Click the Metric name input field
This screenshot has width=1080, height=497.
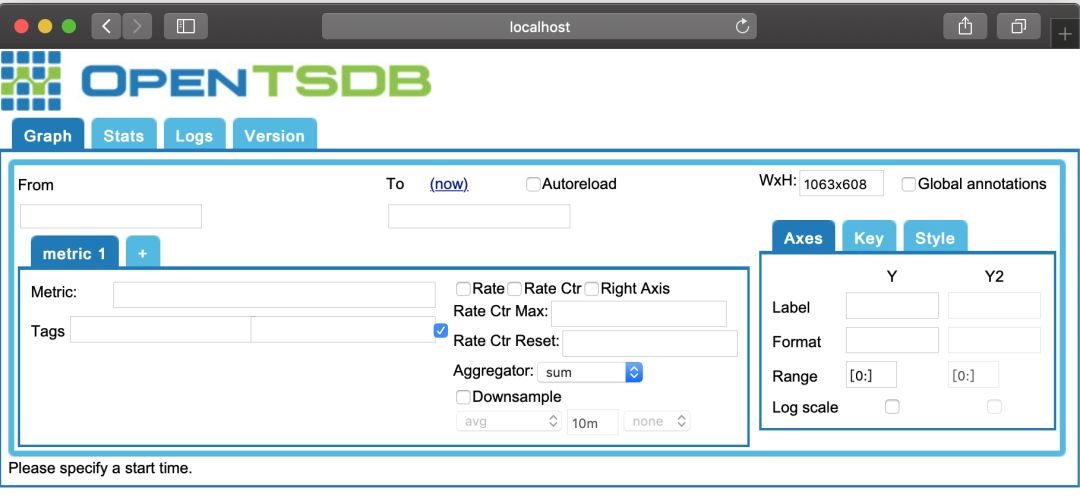tap(274, 295)
